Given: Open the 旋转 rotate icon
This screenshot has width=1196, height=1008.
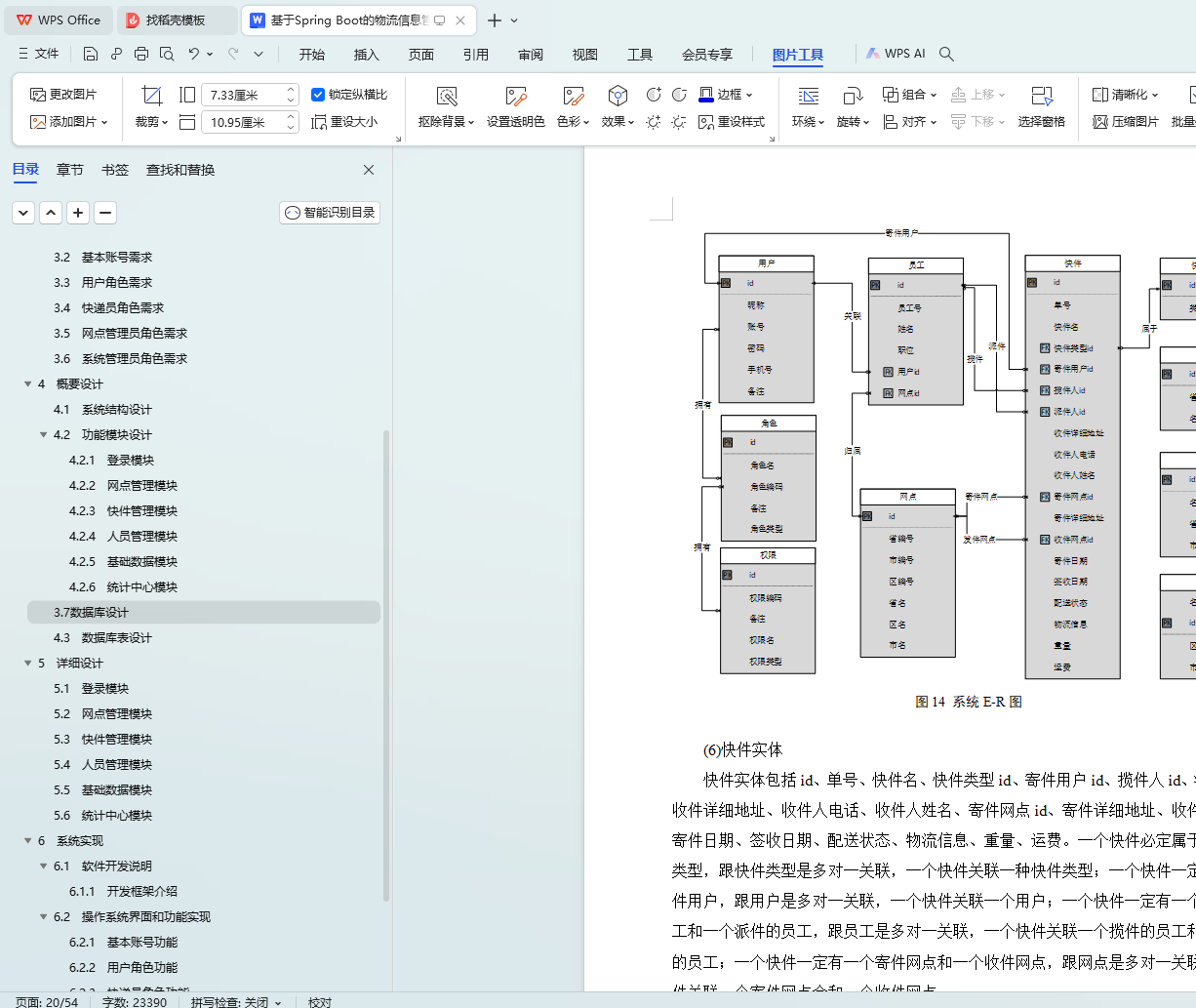Looking at the screenshot, I should pos(853,96).
